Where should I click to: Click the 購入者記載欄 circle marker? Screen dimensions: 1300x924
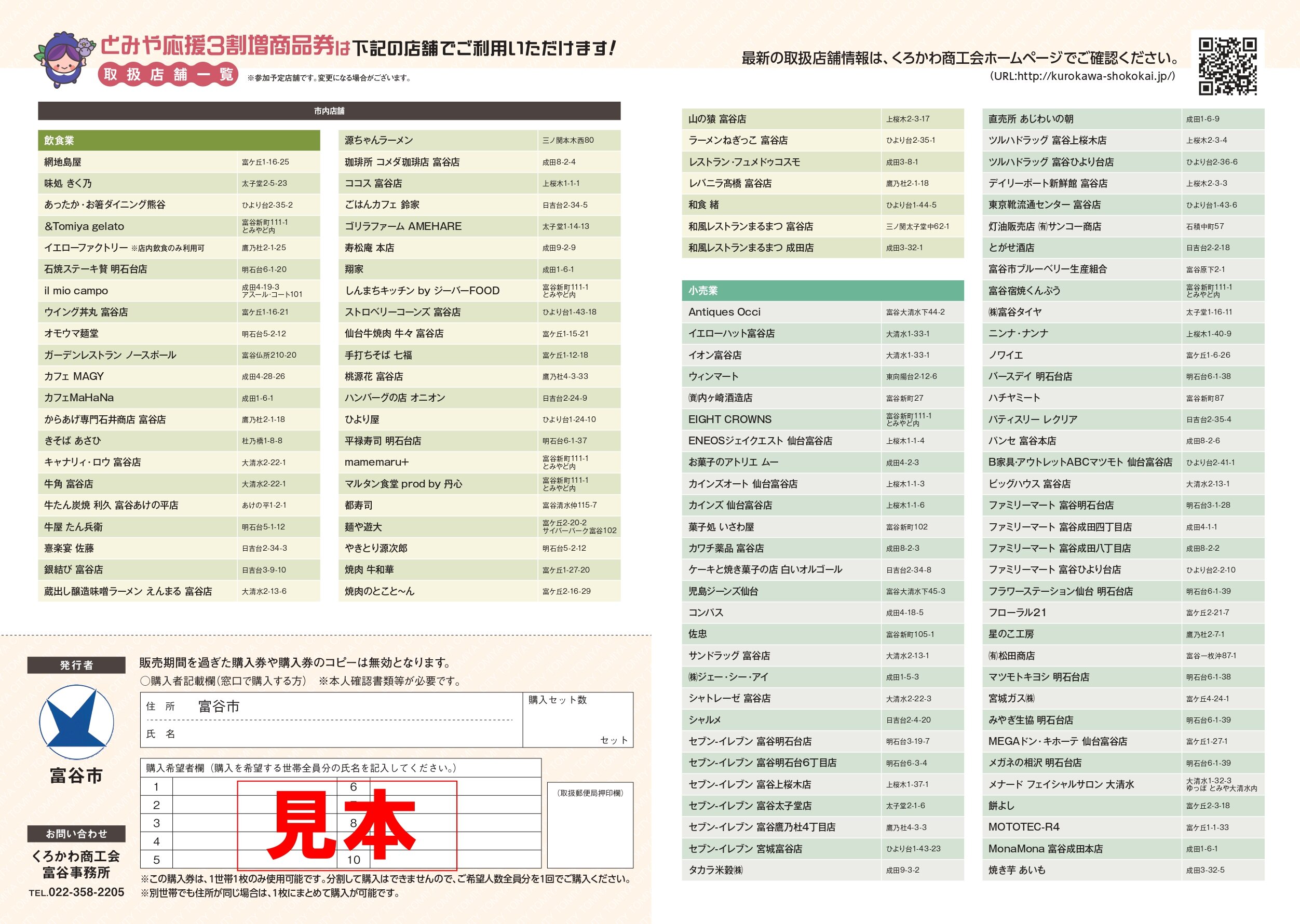pos(145,681)
